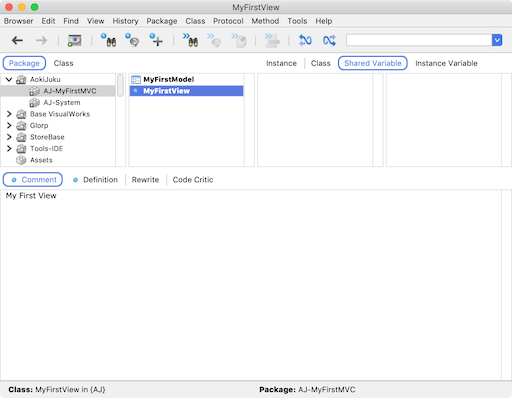Image resolution: width=512 pixels, height=398 pixels.
Task: Click the speech bubble toolbar icon
Action: (x=132, y=40)
